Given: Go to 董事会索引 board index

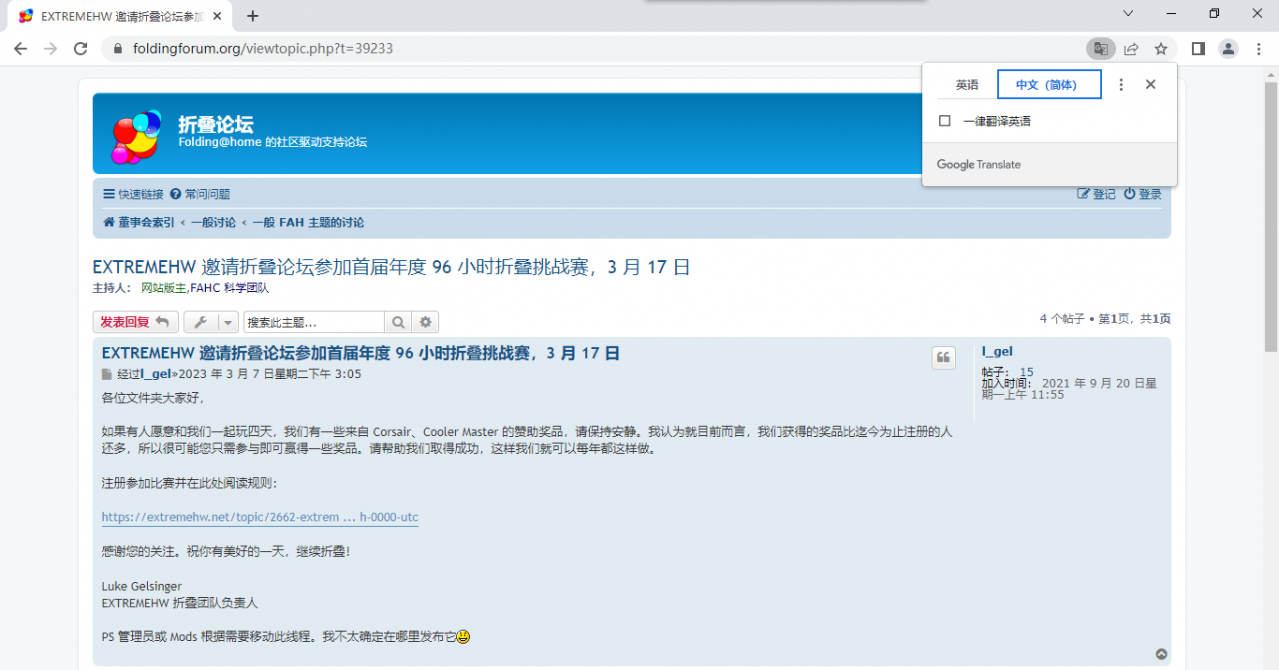Looking at the screenshot, I should 139,223.
